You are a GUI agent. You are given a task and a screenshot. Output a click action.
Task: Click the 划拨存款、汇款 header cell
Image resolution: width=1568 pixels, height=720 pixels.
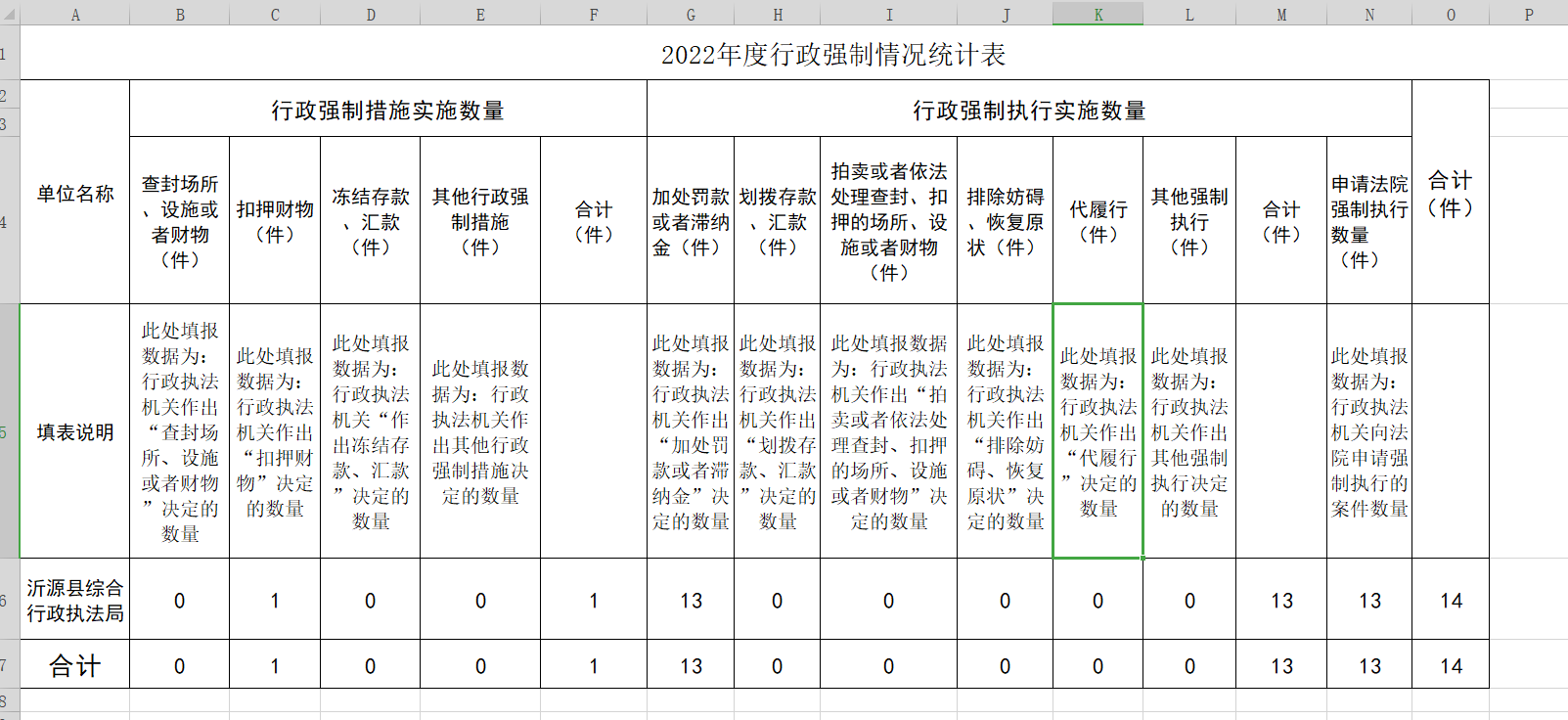click(x=777, y=221)
